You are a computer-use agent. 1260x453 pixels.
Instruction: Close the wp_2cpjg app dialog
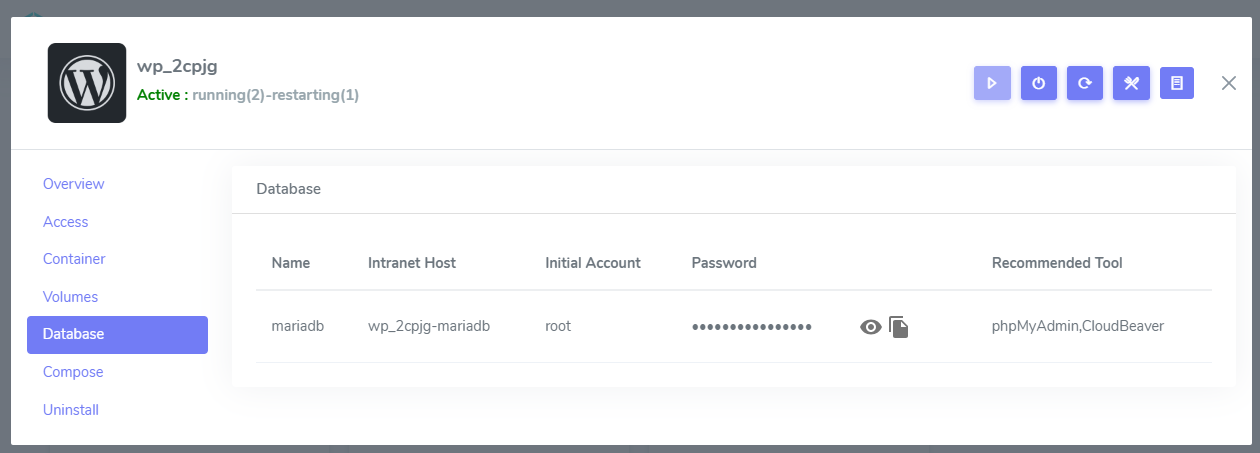[x=1229, y=83]
